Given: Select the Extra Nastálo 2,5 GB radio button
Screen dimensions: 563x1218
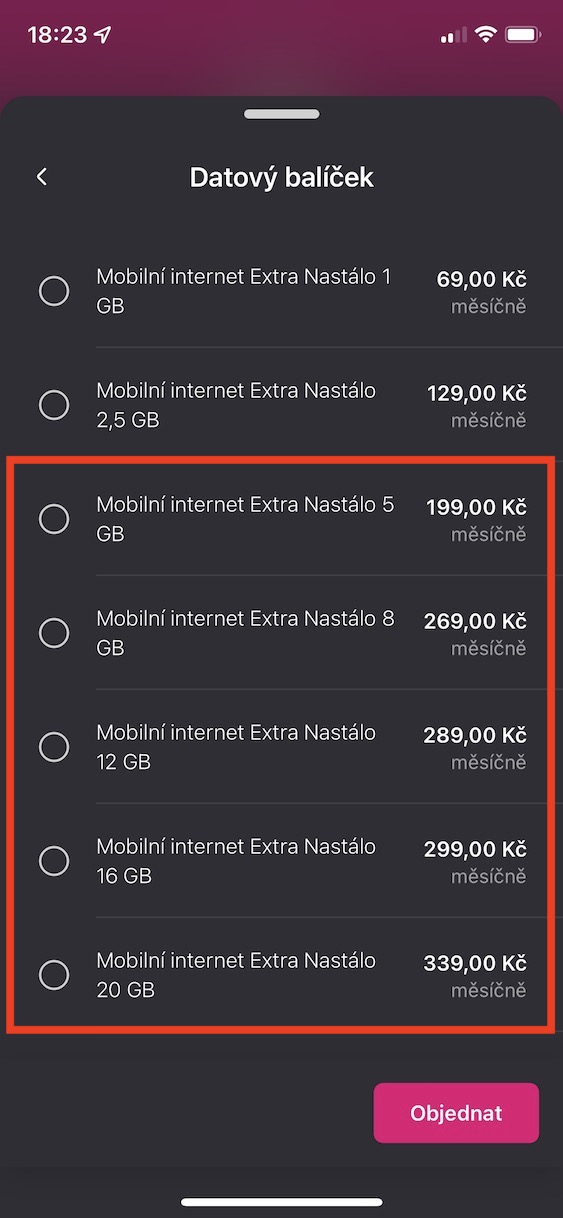Looking at the screenshot, I should coord(54,405).
